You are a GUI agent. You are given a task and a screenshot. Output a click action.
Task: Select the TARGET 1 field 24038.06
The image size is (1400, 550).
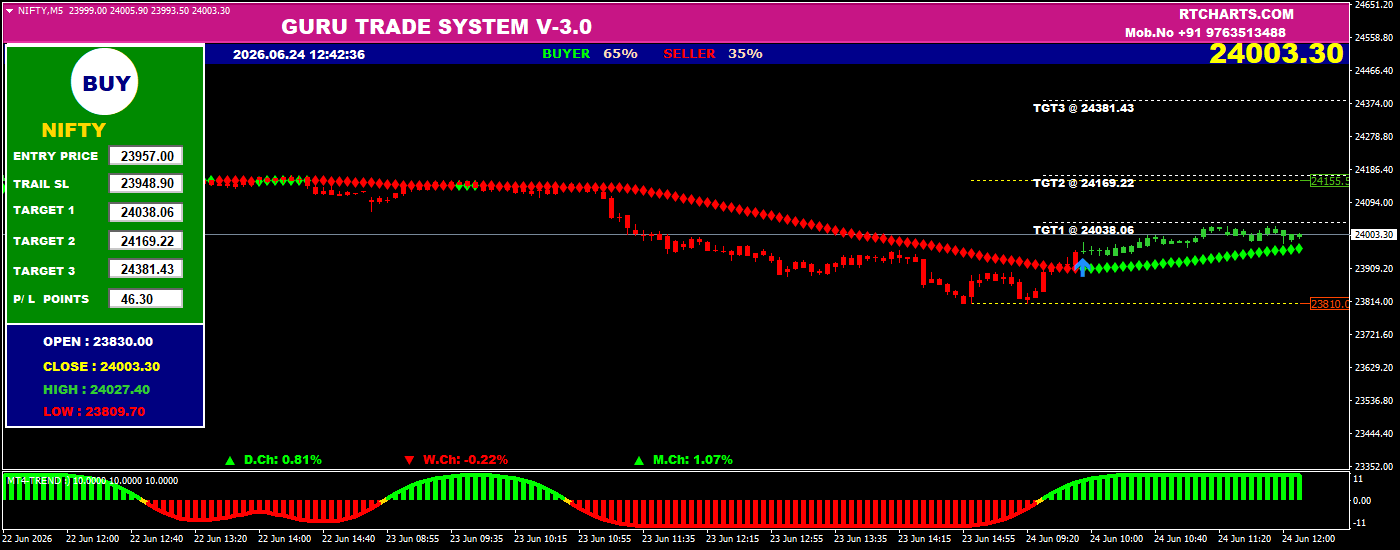pos(147,212)
